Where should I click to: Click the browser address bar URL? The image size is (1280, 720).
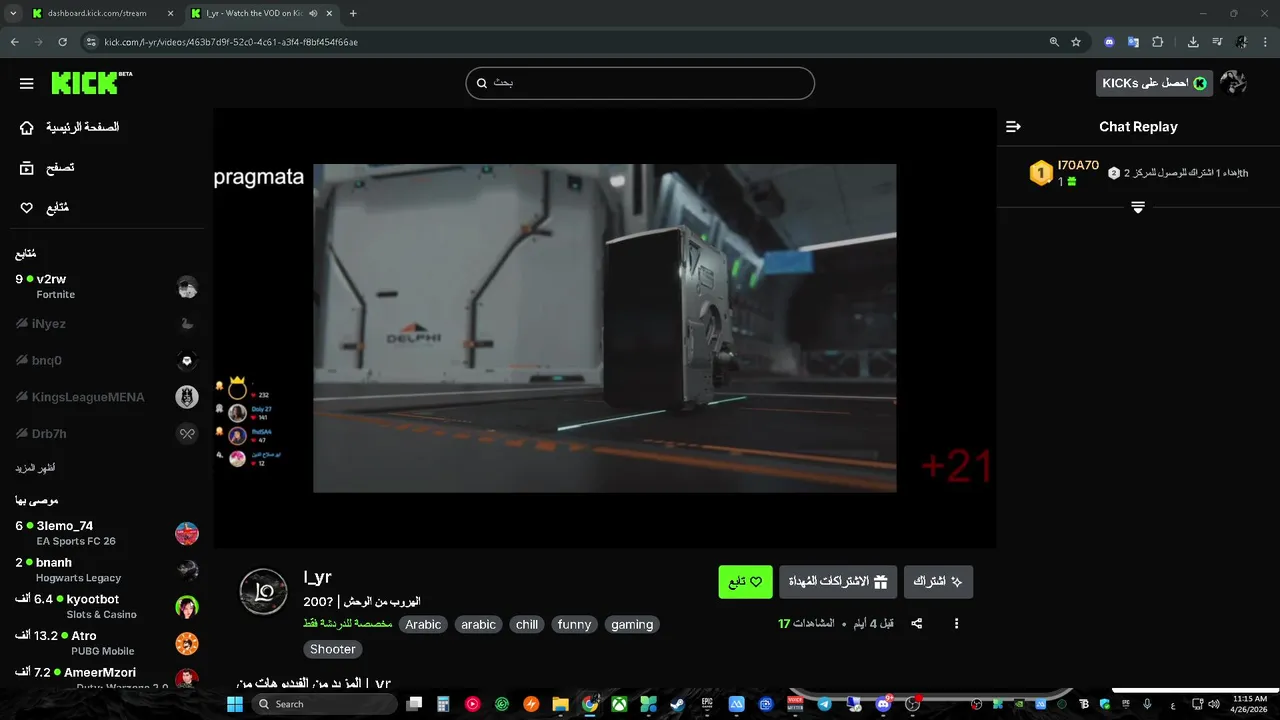231,42
